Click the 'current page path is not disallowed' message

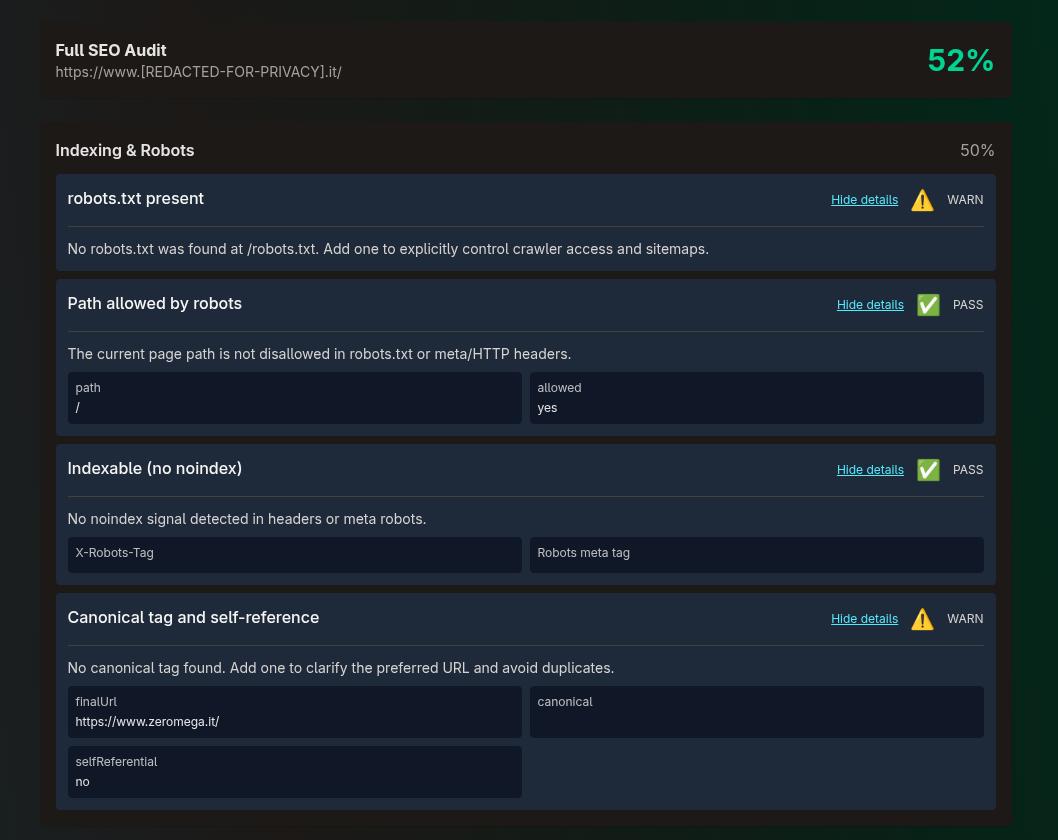tap(319, 354)
